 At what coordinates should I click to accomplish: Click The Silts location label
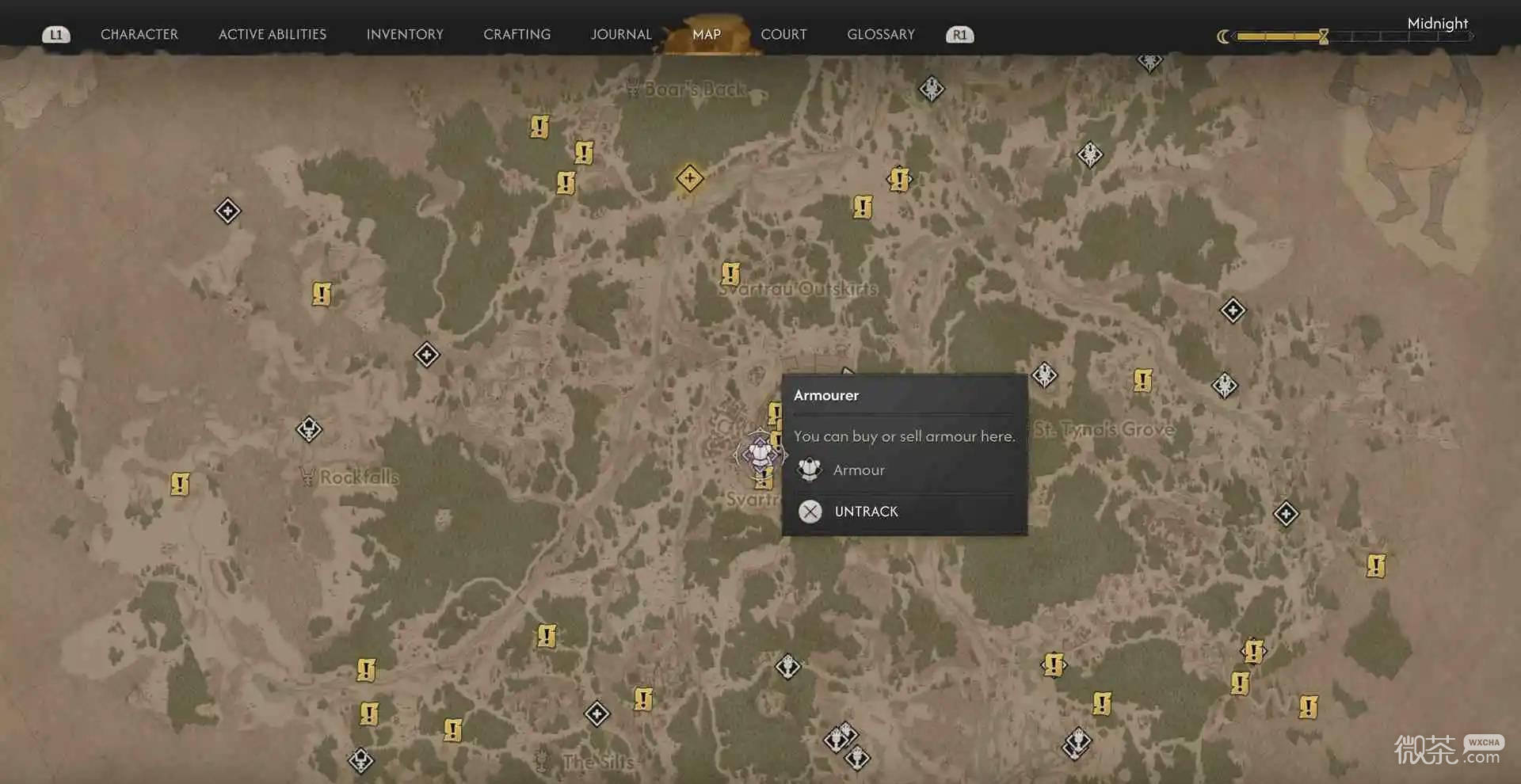(598, 762)
